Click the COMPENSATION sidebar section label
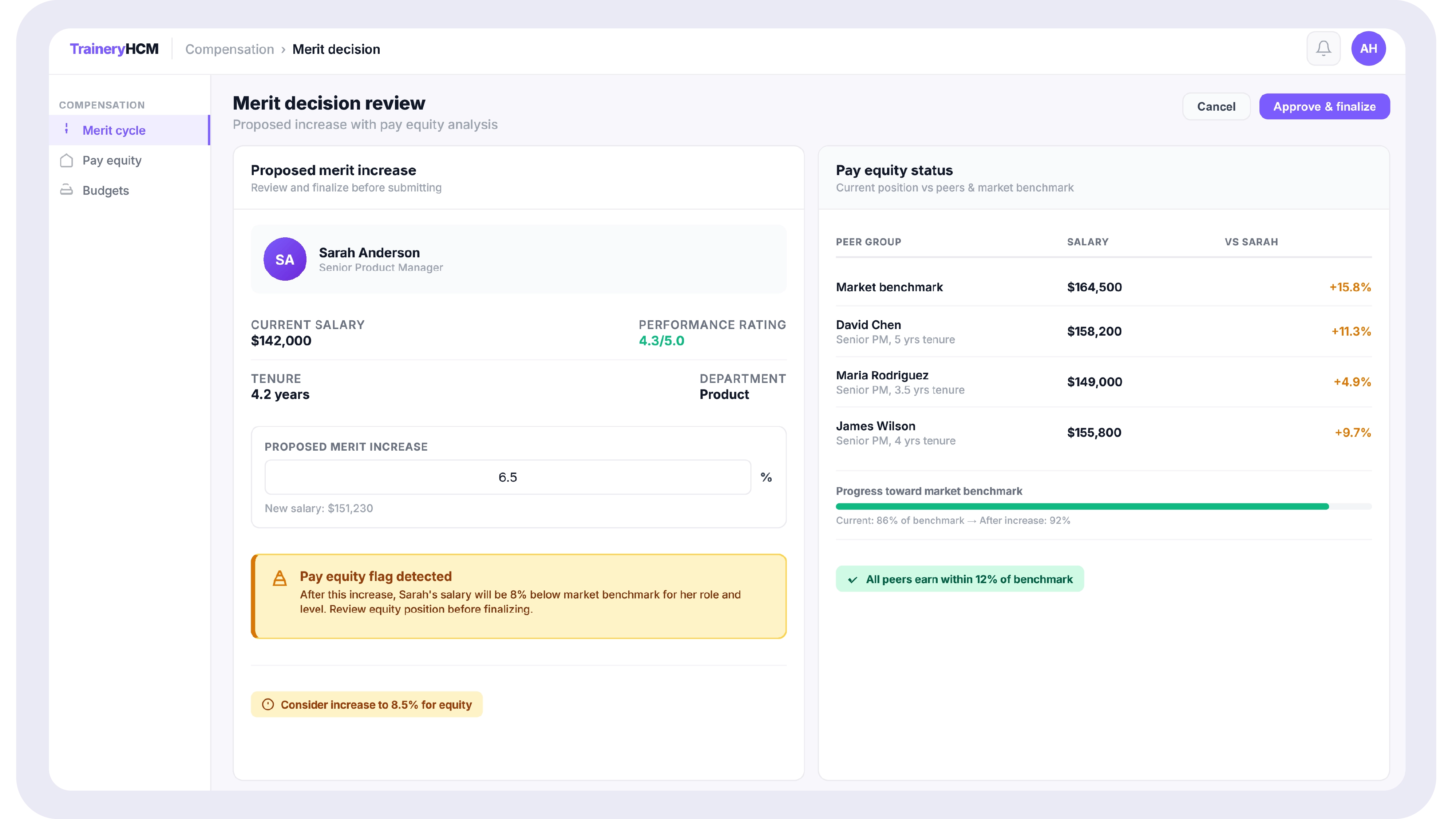The width and height of the screenshot is (1456, 819). (x=102, y=105)
